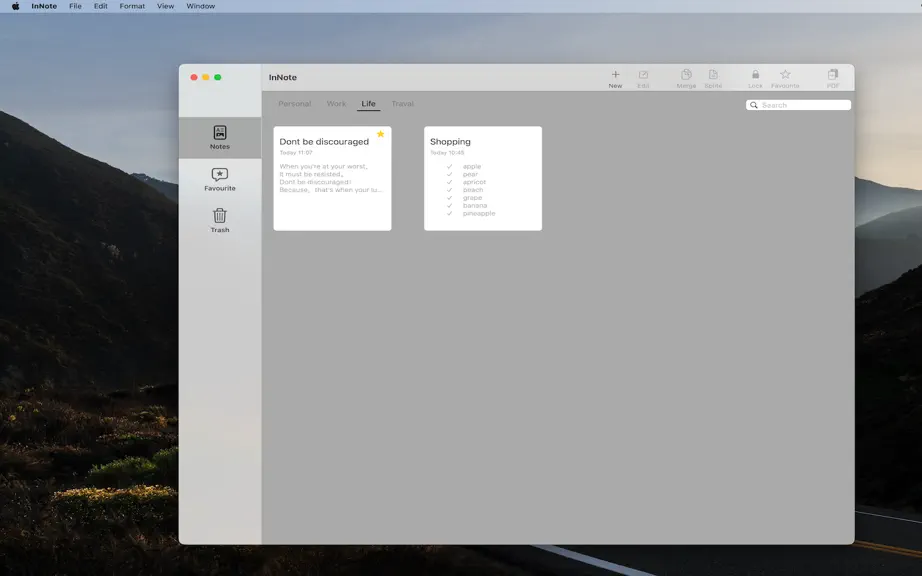Switch to the Work tab
The height and width of the screenshot is (576, 922).
(336, 104)
